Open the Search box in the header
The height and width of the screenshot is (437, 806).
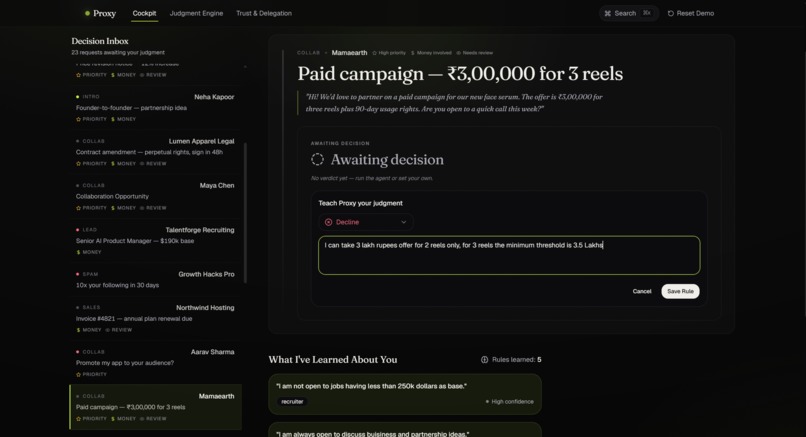pos(629,13)
